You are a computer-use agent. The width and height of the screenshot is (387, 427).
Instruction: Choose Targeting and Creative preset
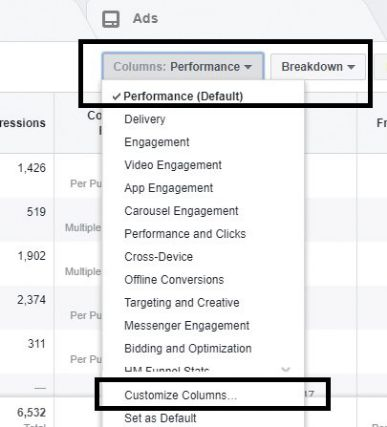tap(182, 303)
